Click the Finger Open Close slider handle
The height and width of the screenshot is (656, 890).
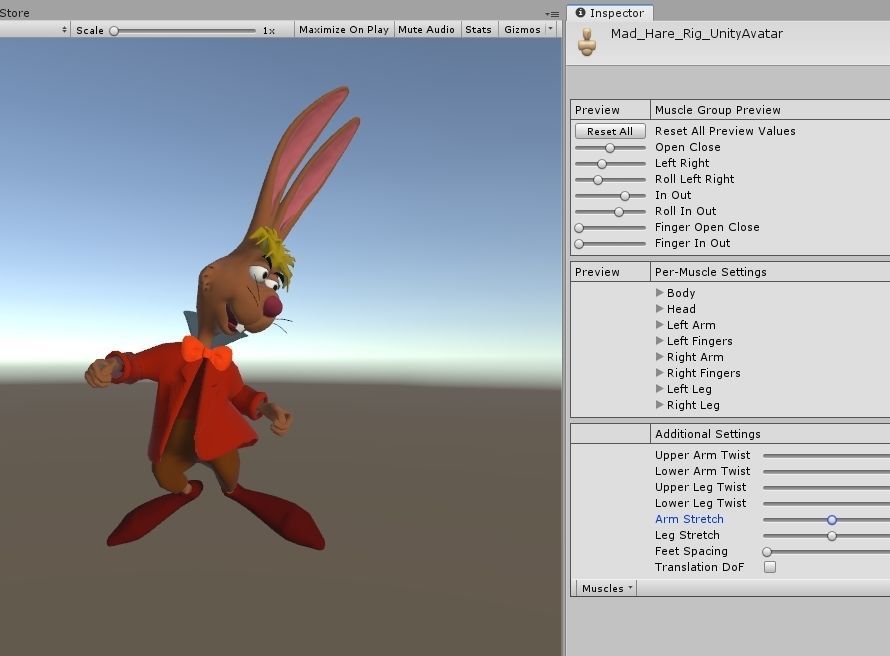coord(579,228)
